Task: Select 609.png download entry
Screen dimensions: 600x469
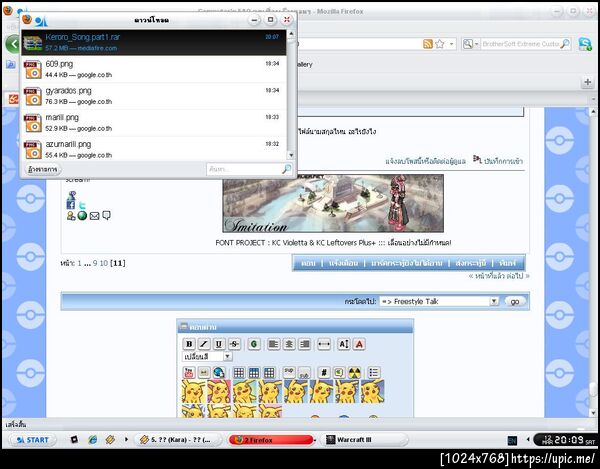Action: pyautogui.click(x=153, y=69)
